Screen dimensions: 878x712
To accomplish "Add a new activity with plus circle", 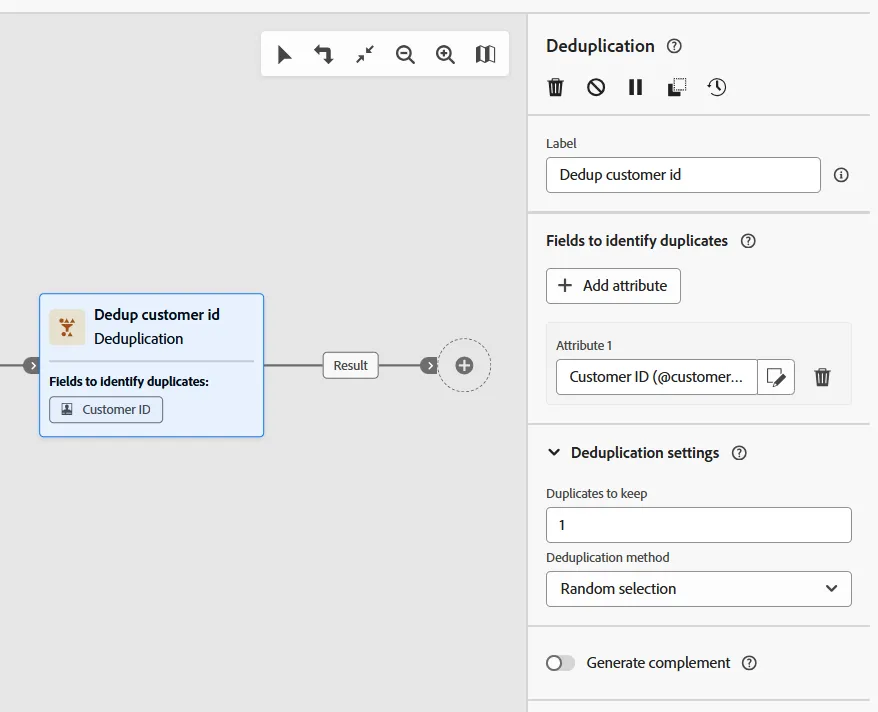I will tap(464, 366).
